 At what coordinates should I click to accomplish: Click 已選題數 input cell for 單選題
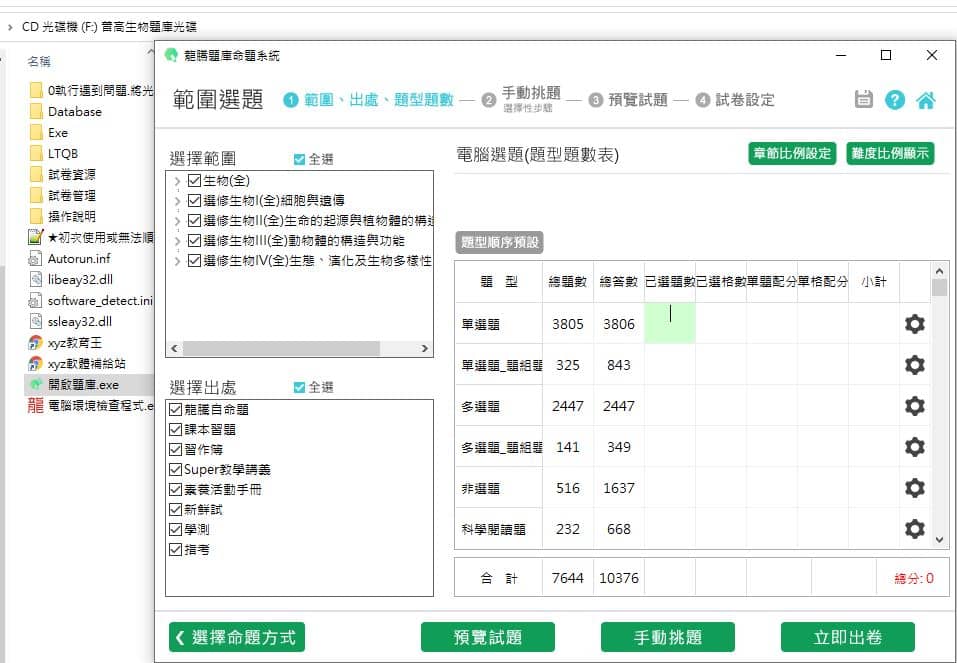[670, 323]
